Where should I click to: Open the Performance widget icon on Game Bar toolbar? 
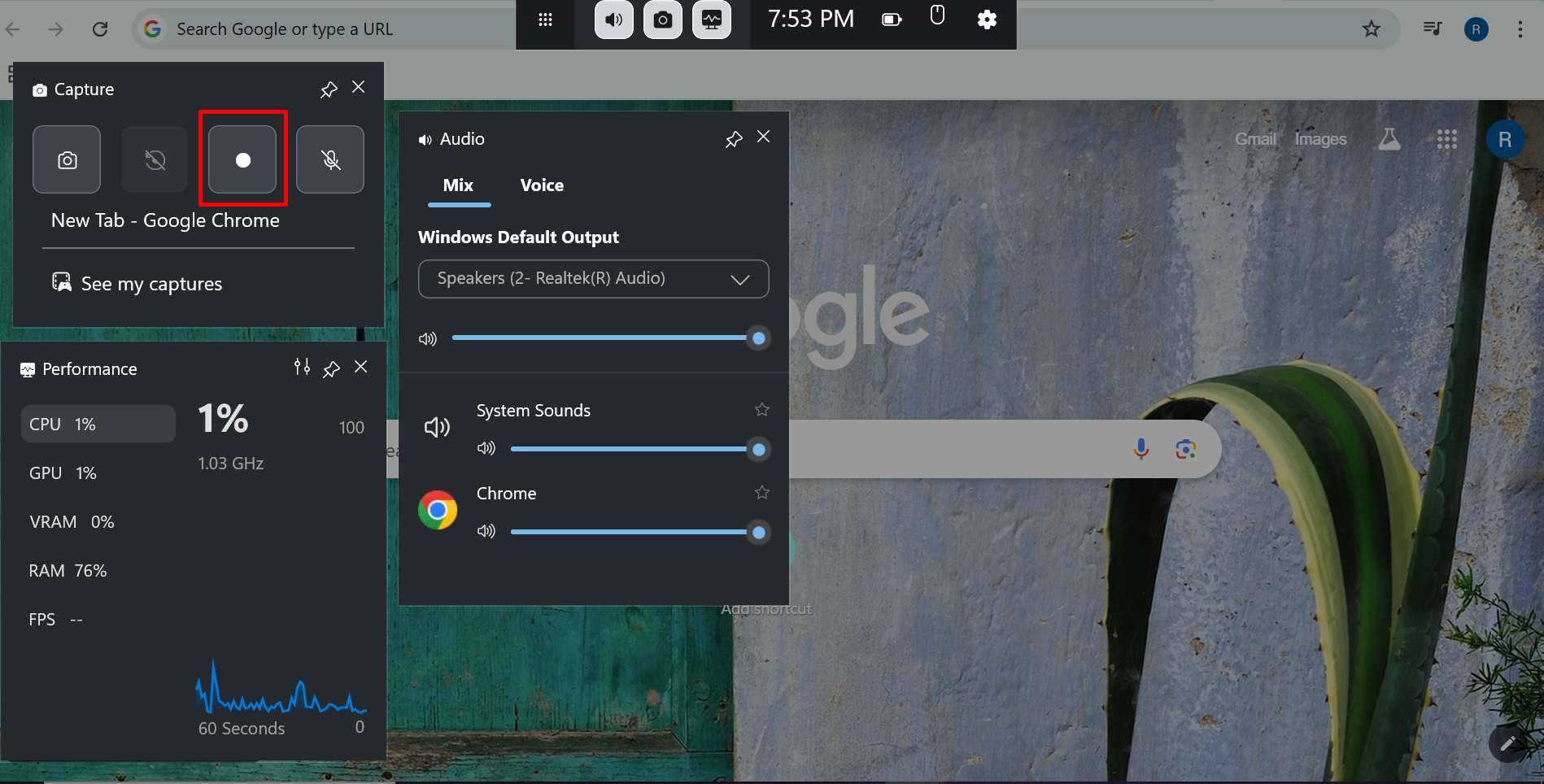[x=712, y=20]
